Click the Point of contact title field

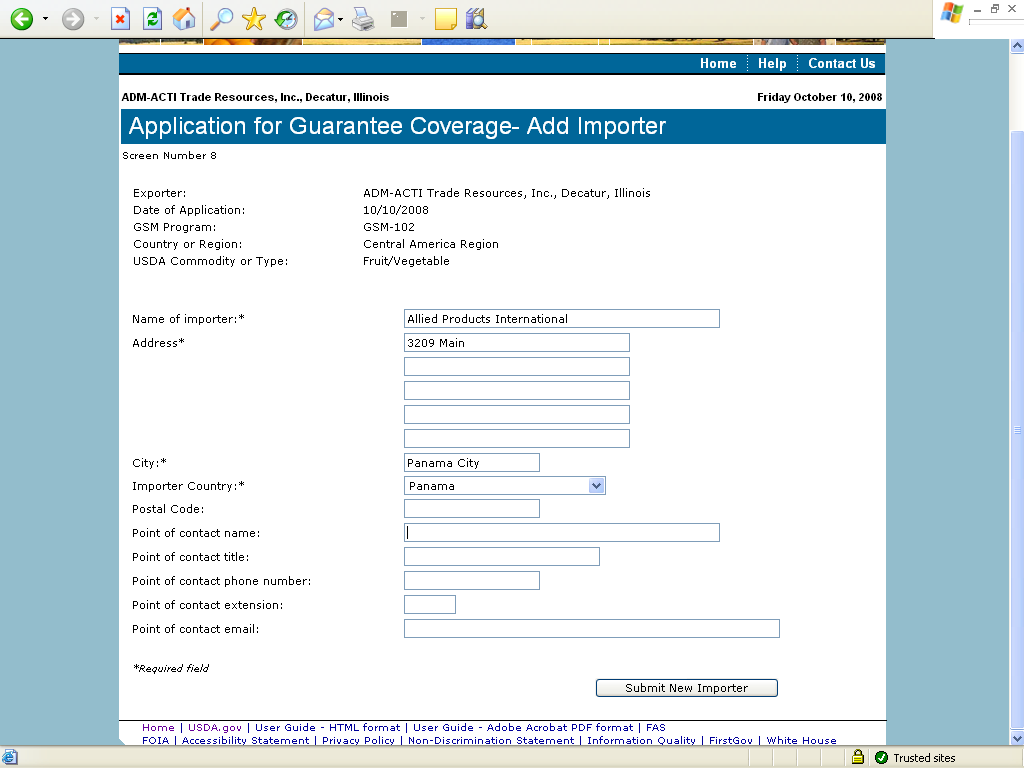tap(502, 556)
